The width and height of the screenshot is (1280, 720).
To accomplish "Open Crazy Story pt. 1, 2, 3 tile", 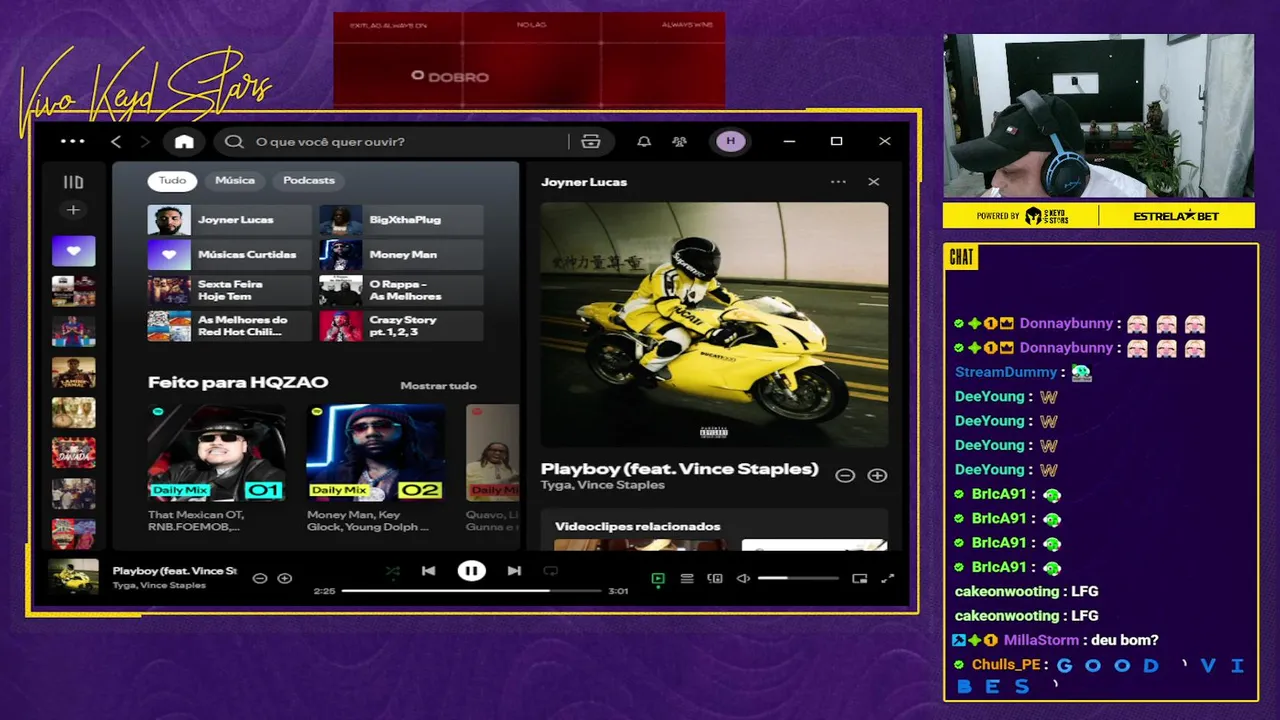I will (x=401, y=326).
